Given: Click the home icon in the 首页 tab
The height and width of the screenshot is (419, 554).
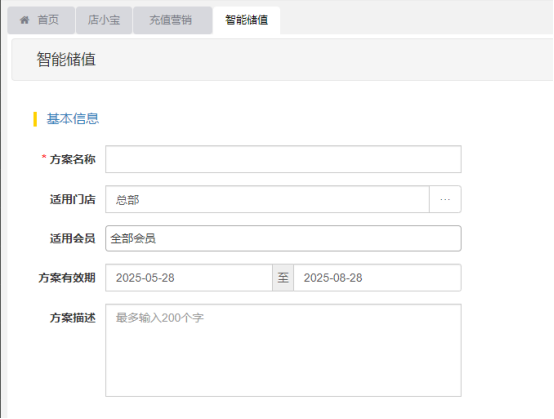Looking at the screenshot, I should click(x=24, y=20).
